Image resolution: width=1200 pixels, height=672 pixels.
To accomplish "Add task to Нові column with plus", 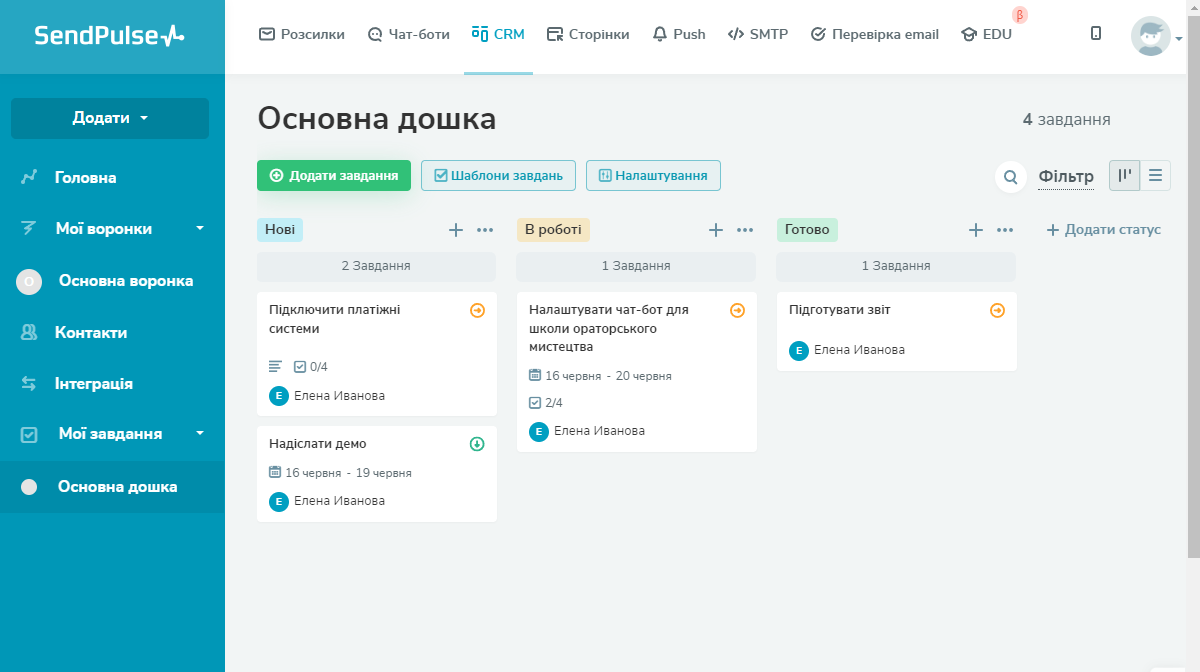I will [x=456, y=230].
